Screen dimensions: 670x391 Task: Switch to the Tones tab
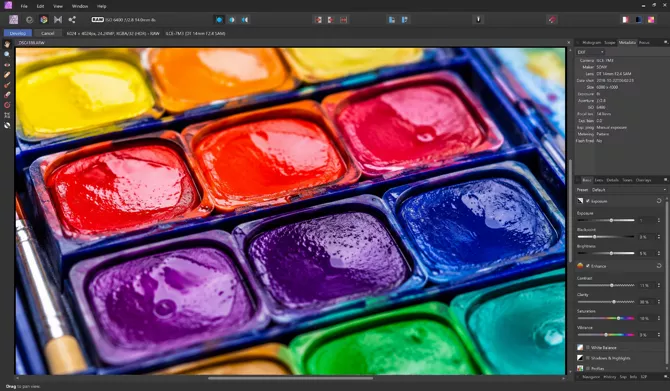(627, 180)
